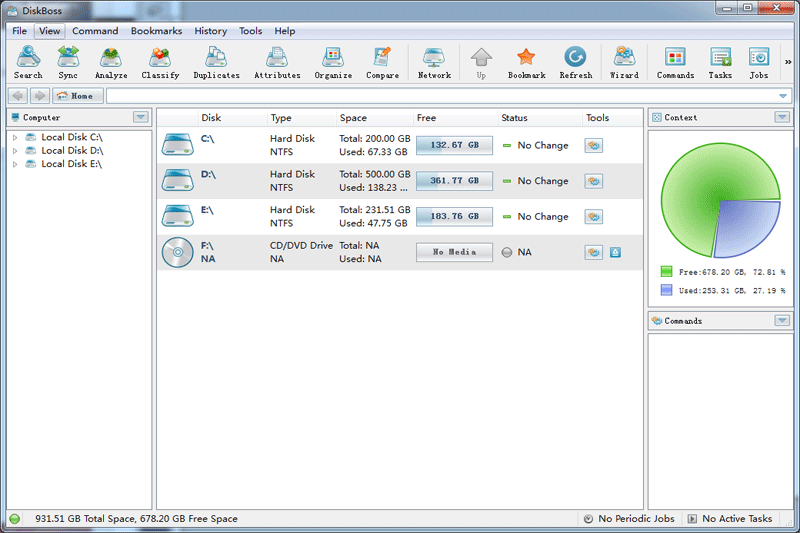Click the eject icon for F:\ drive
The height and width of the screenshot is (533, 800).
coord(615,252)
